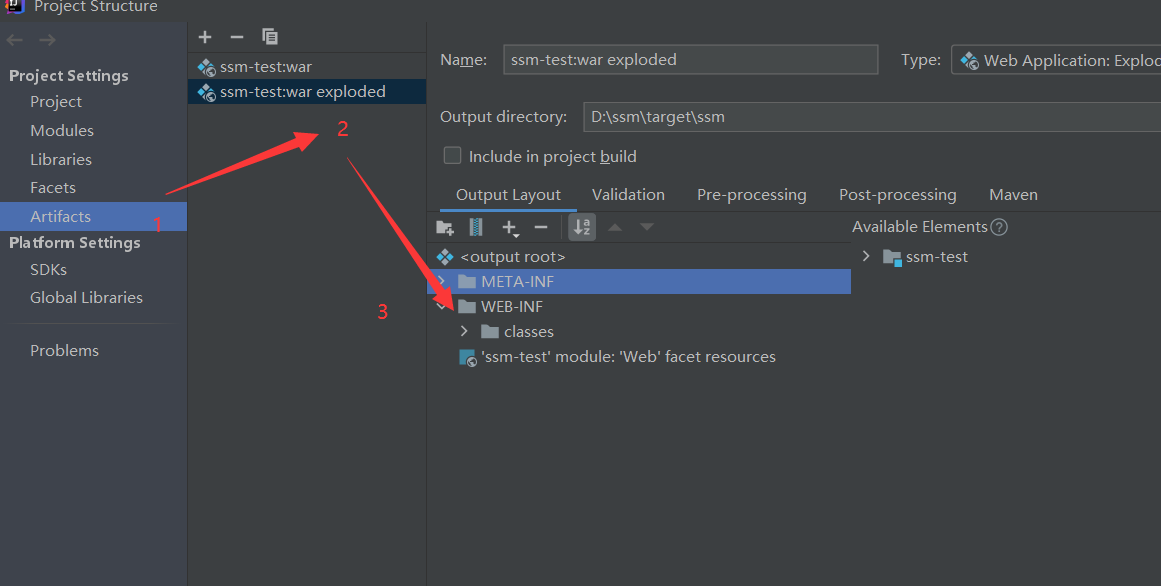
Task: Click the Available Elements help icon
Action: pyautogui.click(x=999, y=227)
